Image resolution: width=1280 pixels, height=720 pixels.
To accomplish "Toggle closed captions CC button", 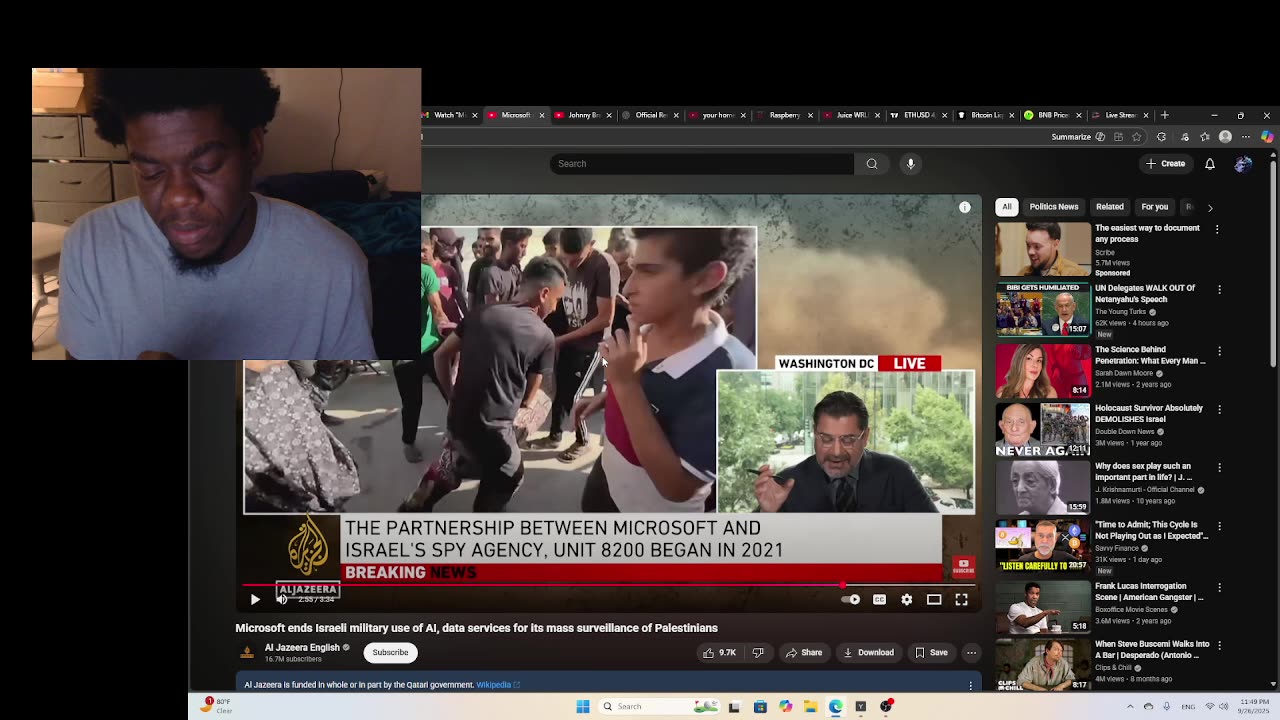I will tap(879, 599).
